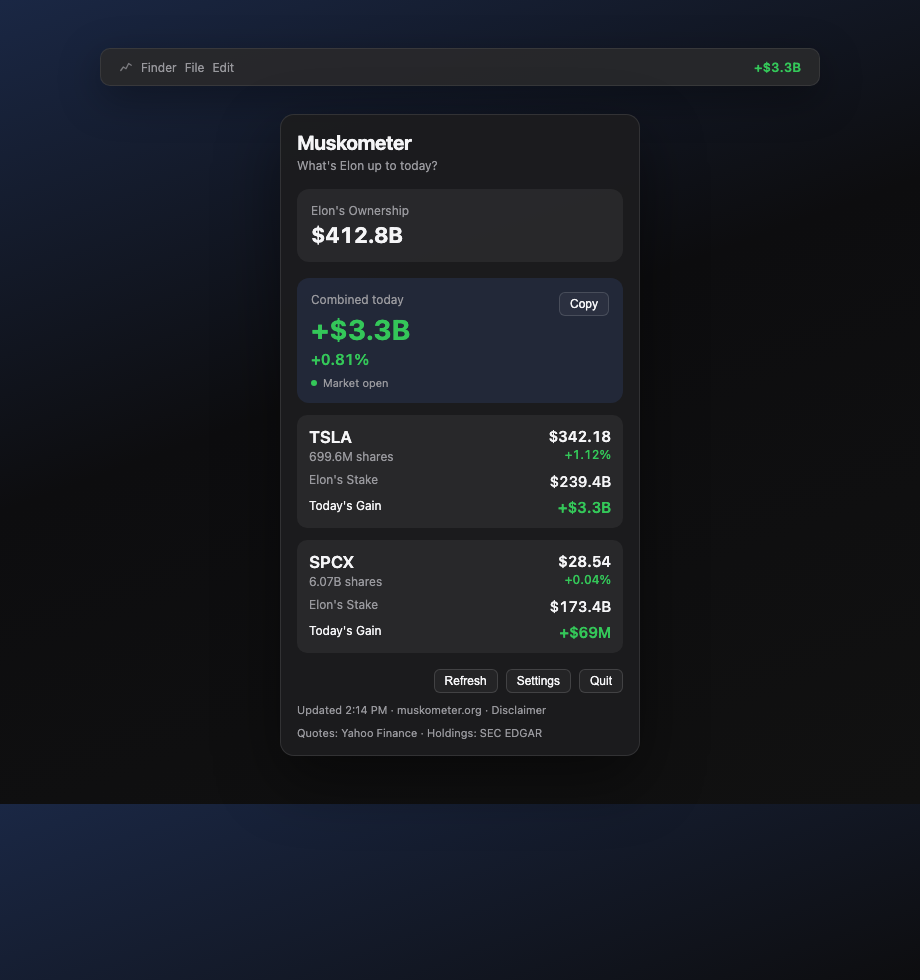
Task: Open the Finder menu
Action: tap(159, 68)
